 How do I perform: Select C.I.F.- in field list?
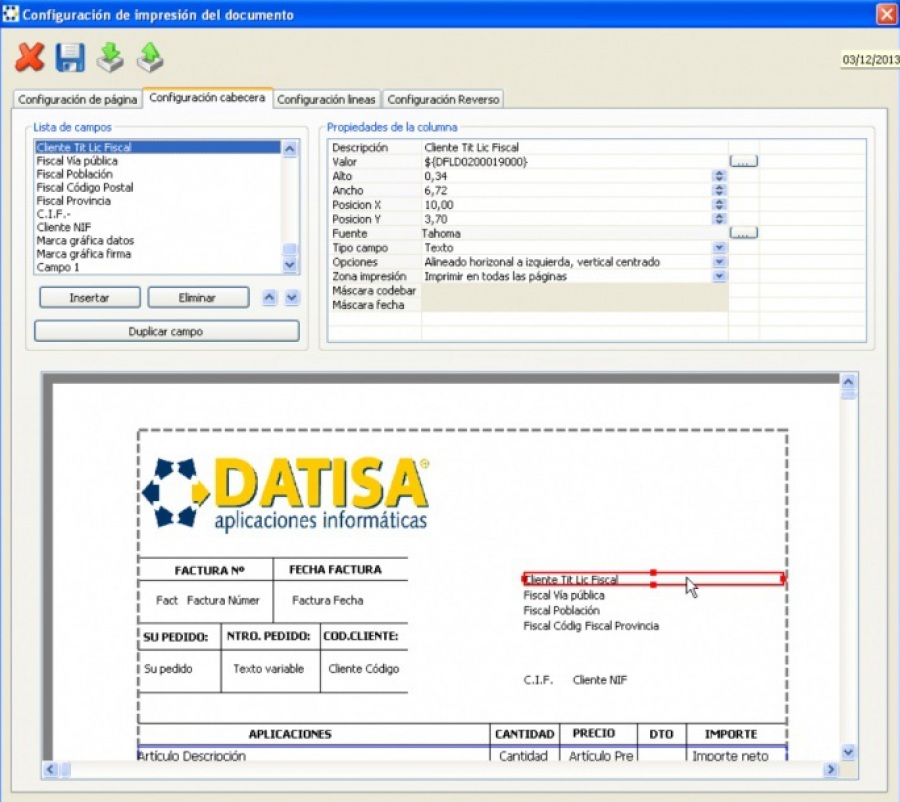[157, 214]
